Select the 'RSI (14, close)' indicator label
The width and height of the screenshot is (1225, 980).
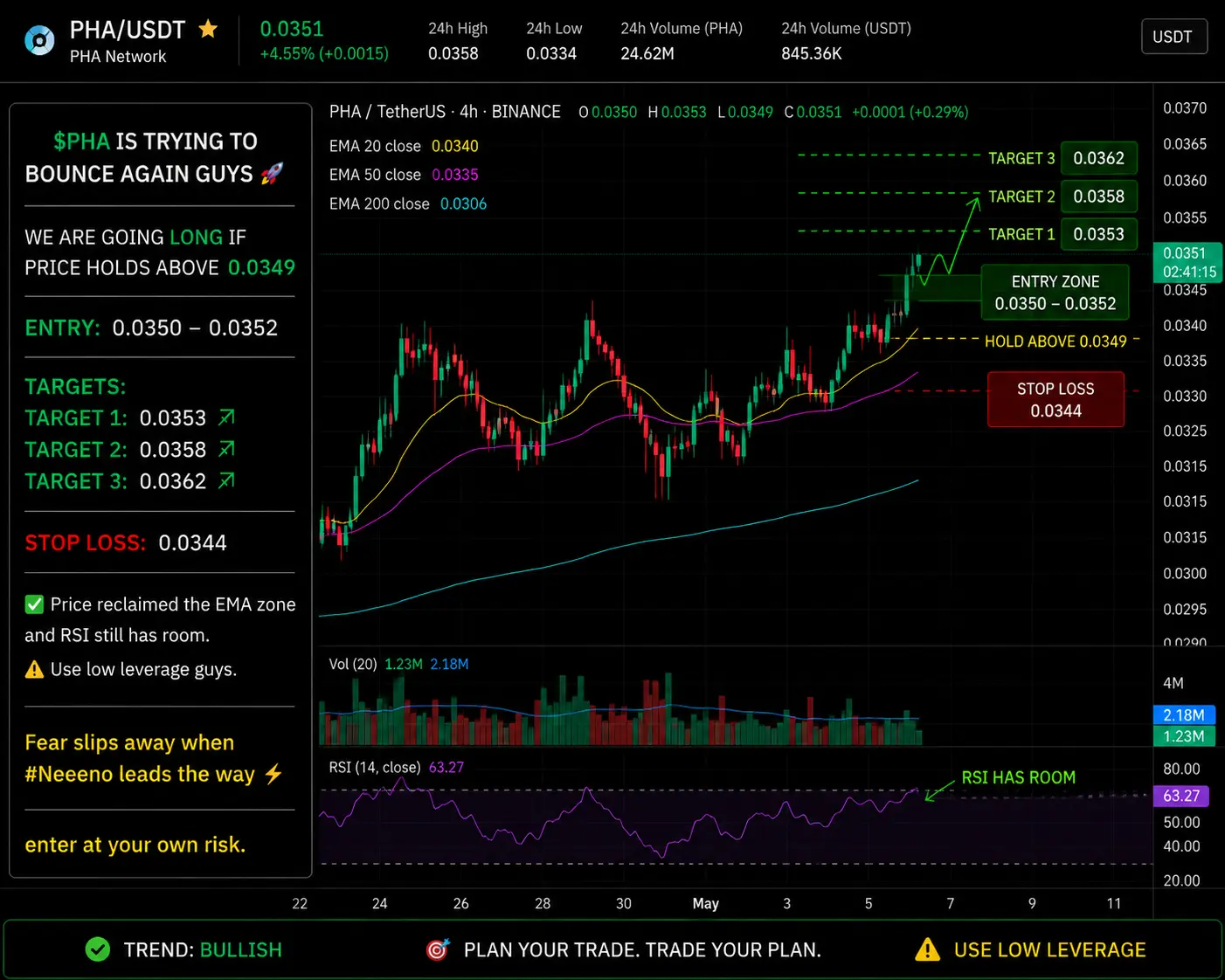click(375, 767)
